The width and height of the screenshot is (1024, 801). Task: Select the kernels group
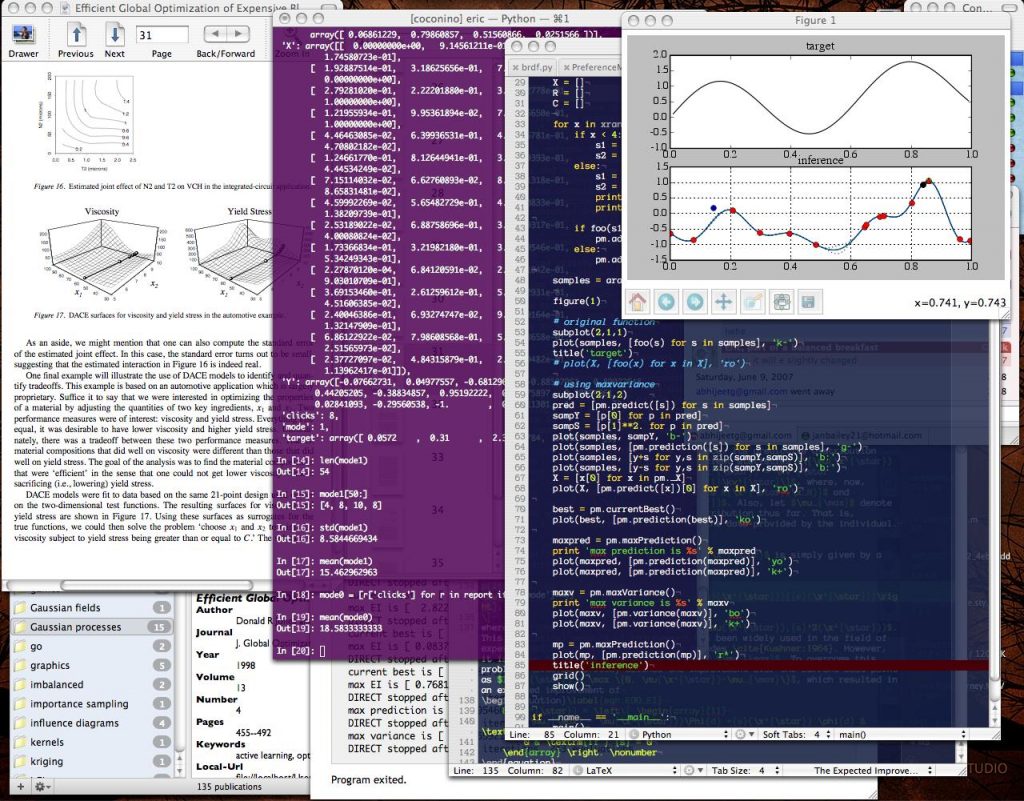click(92, 742)
